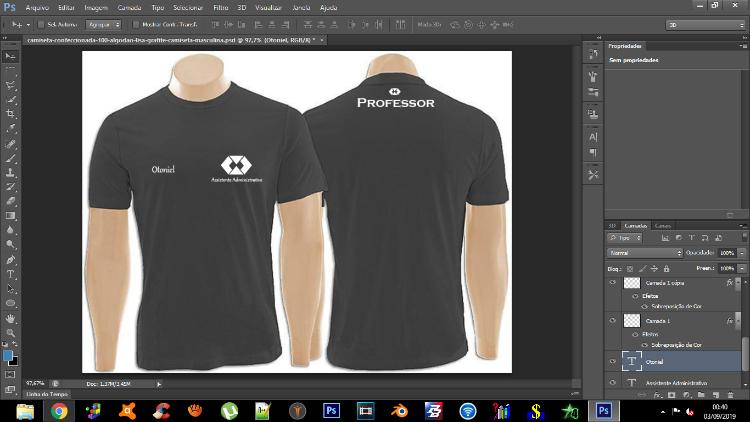The width and height of the screenshot is (750, 422).
Task: Click the Propriedades panel title
Action: pos(625,46)
